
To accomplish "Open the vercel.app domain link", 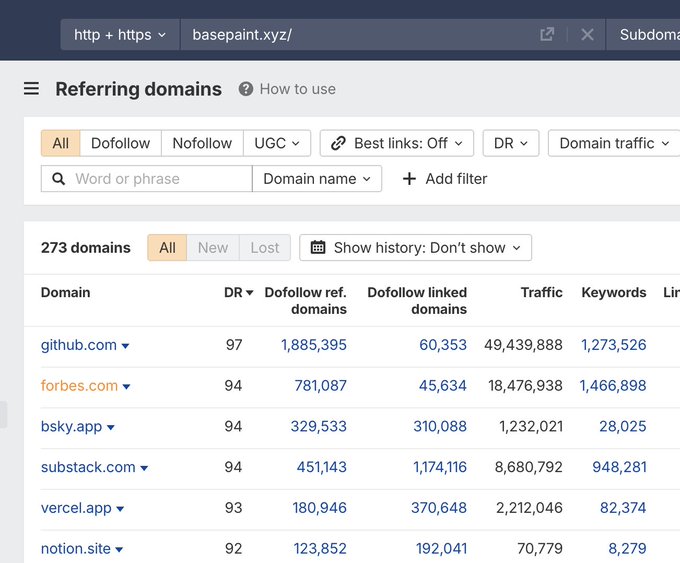I will (76, 508).
